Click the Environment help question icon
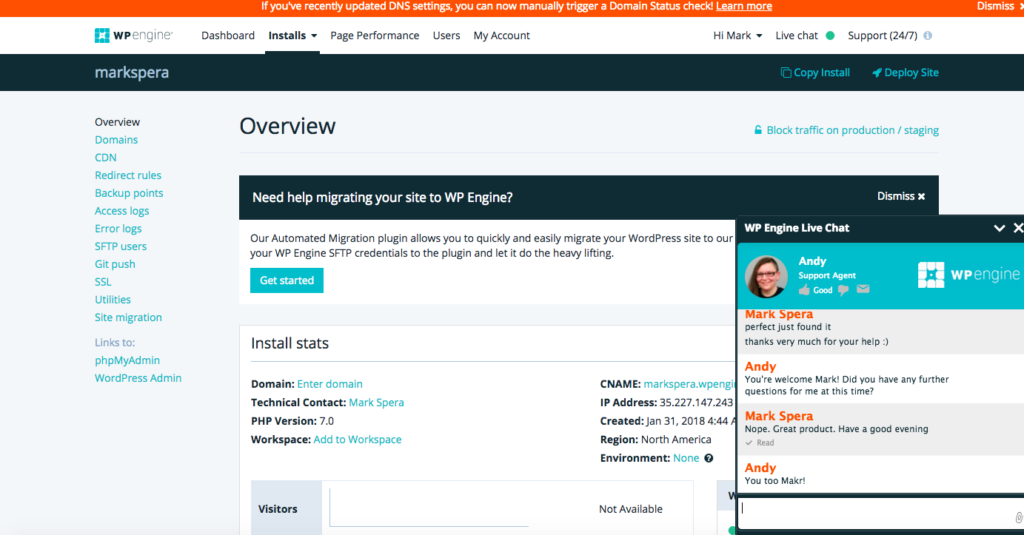Screen dimensions: 1024x535 click(x=709, y=458)
